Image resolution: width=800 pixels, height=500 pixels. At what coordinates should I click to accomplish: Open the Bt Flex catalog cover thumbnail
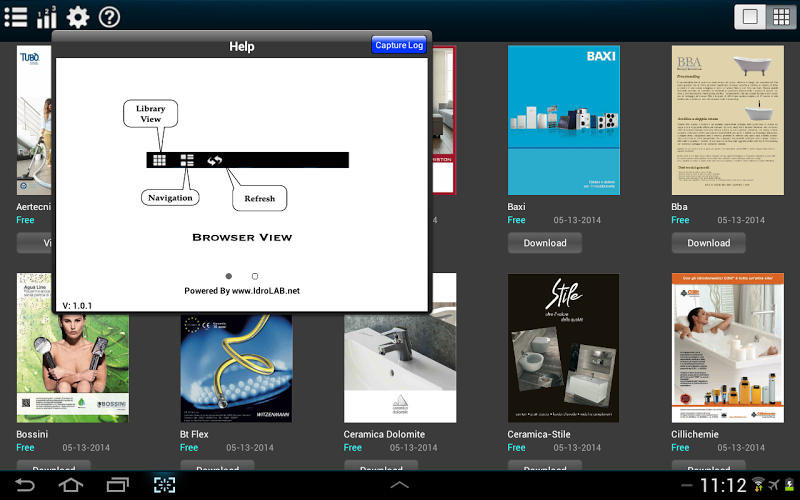coord(236,368)
